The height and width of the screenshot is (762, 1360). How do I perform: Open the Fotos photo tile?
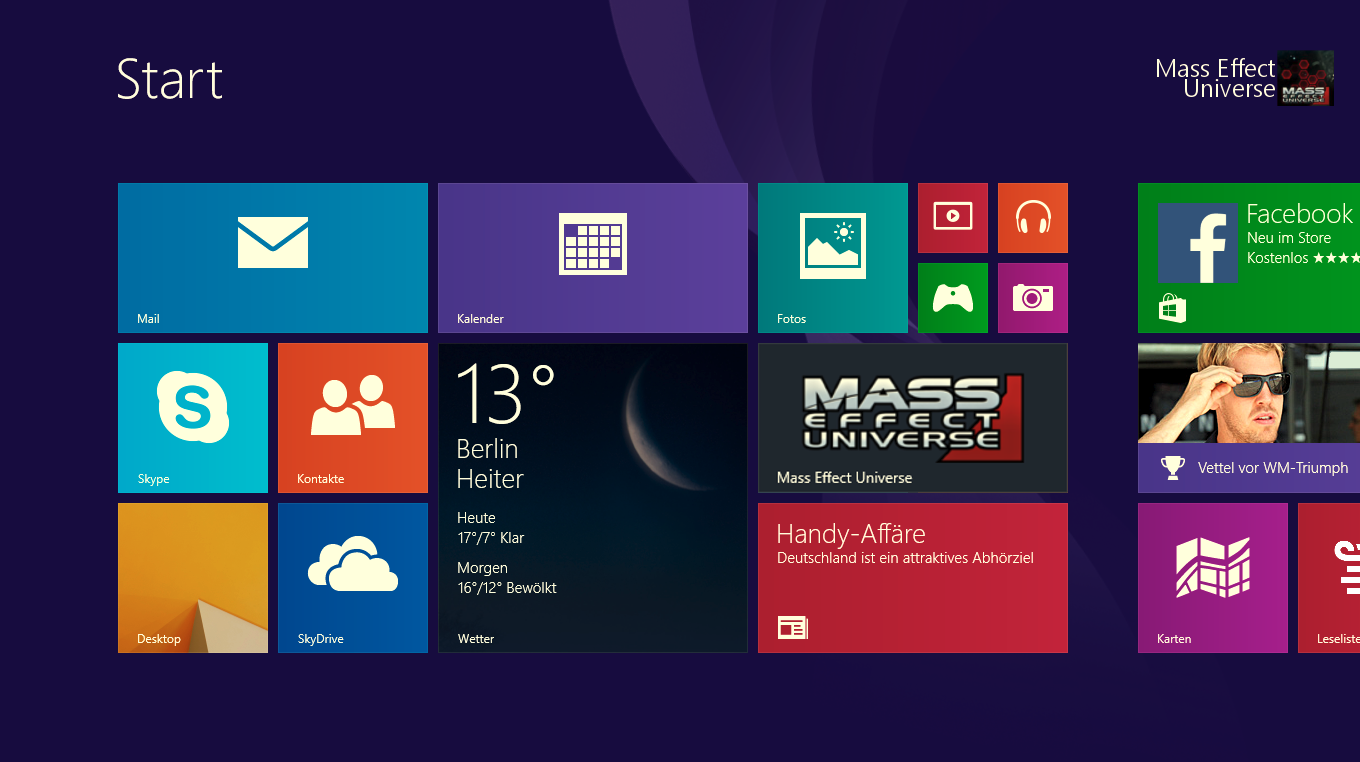pos(832,257)
